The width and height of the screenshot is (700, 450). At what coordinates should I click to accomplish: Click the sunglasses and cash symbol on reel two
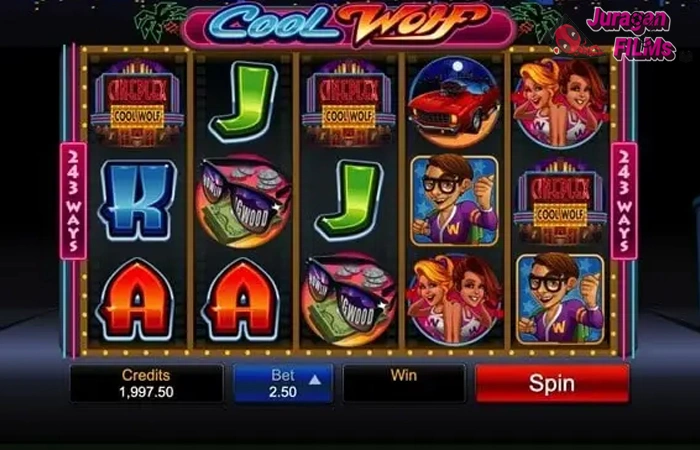243,201
